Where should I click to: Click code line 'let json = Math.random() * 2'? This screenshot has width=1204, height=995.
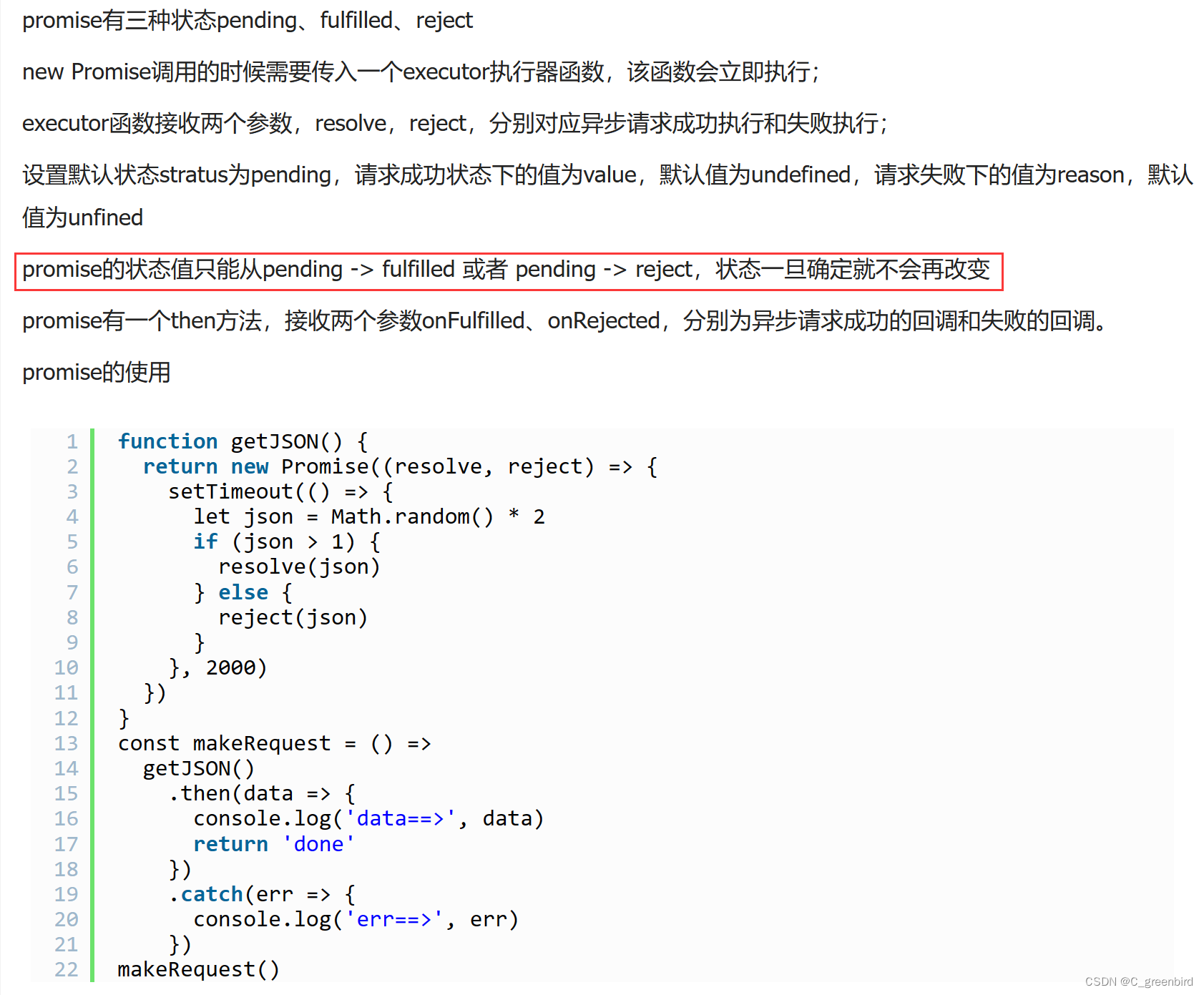point(369,516)
